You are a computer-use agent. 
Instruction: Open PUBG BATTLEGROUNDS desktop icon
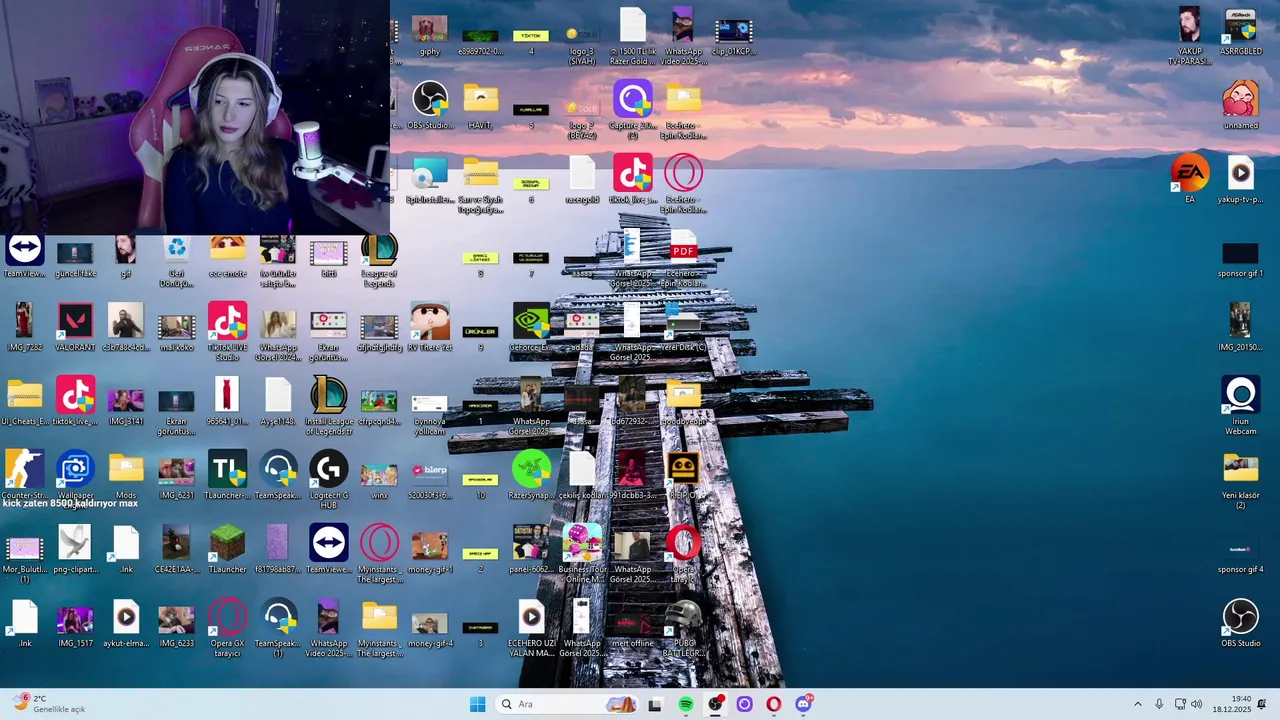click(x=683, y=628)
